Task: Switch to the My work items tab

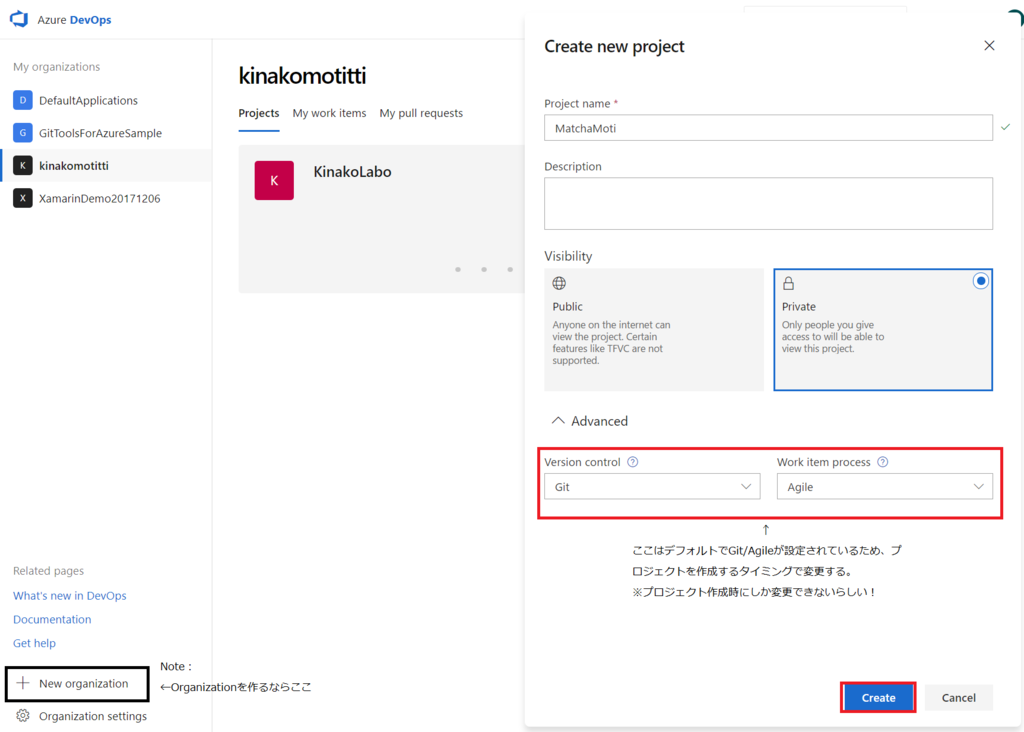Action: tap(329, 113)
